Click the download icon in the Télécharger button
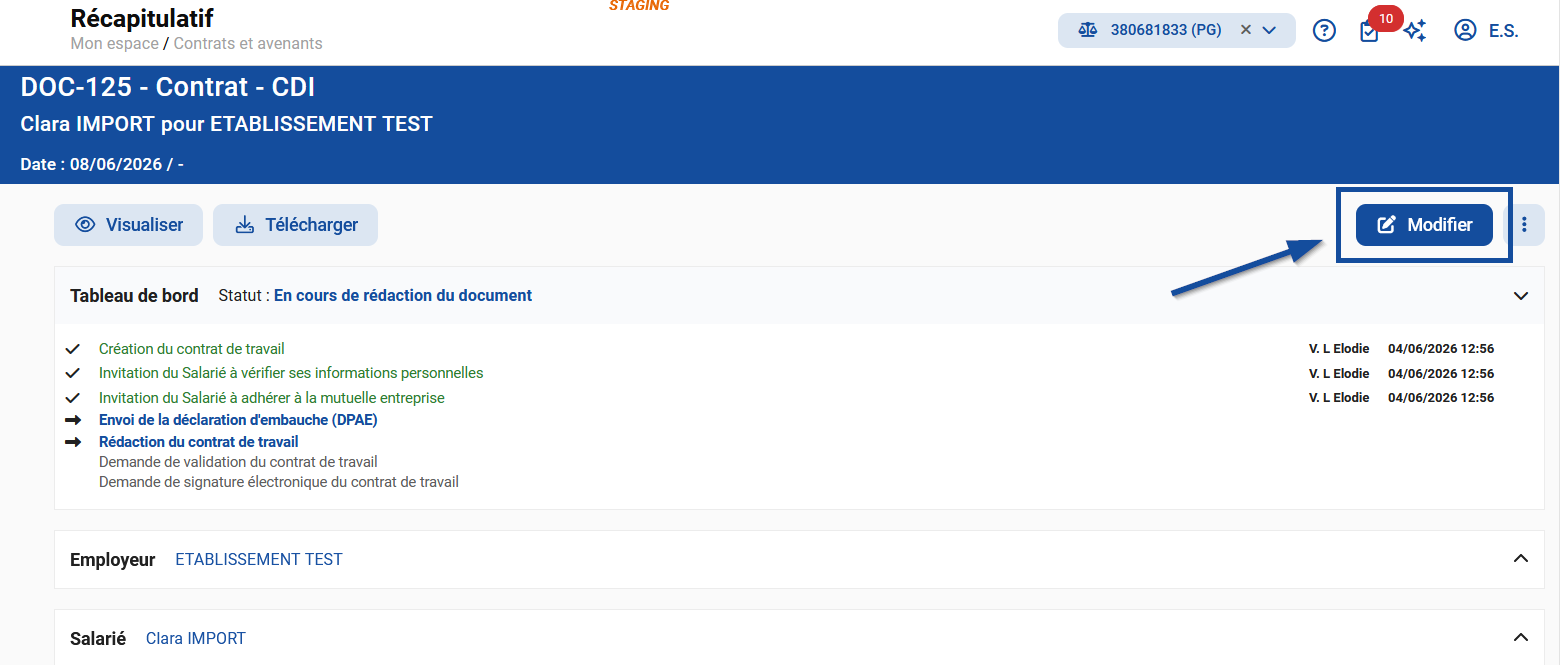The width and height of the screenshot is (1560, 665). tap(245, 225)
